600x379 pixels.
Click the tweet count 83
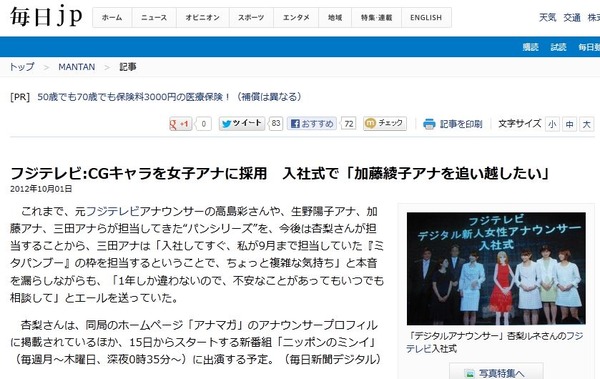276,123
